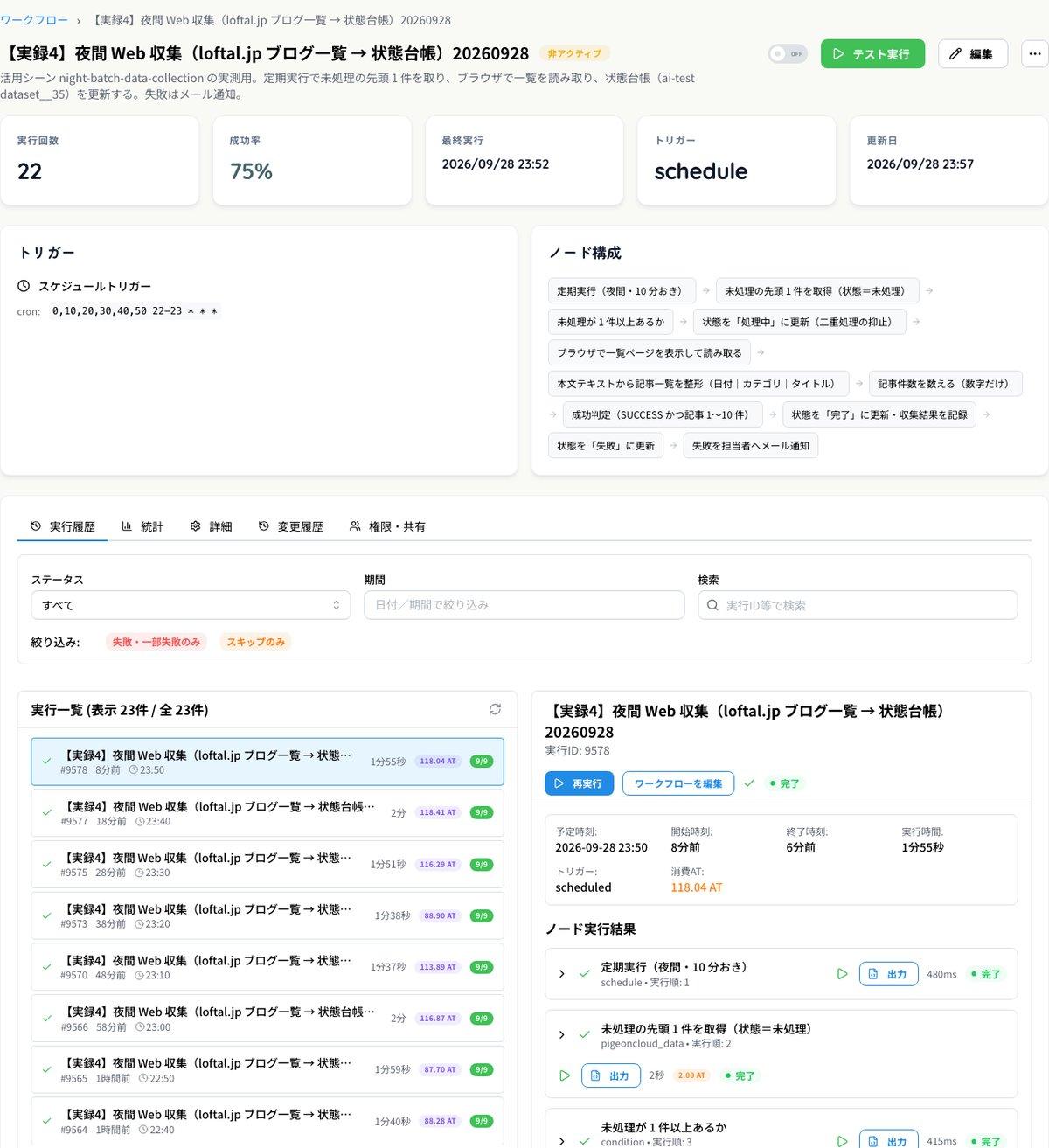Screen dimensions: 1049x1148
Task: Click 出力 button on 定期実行 node result
Action: [889, 974]
